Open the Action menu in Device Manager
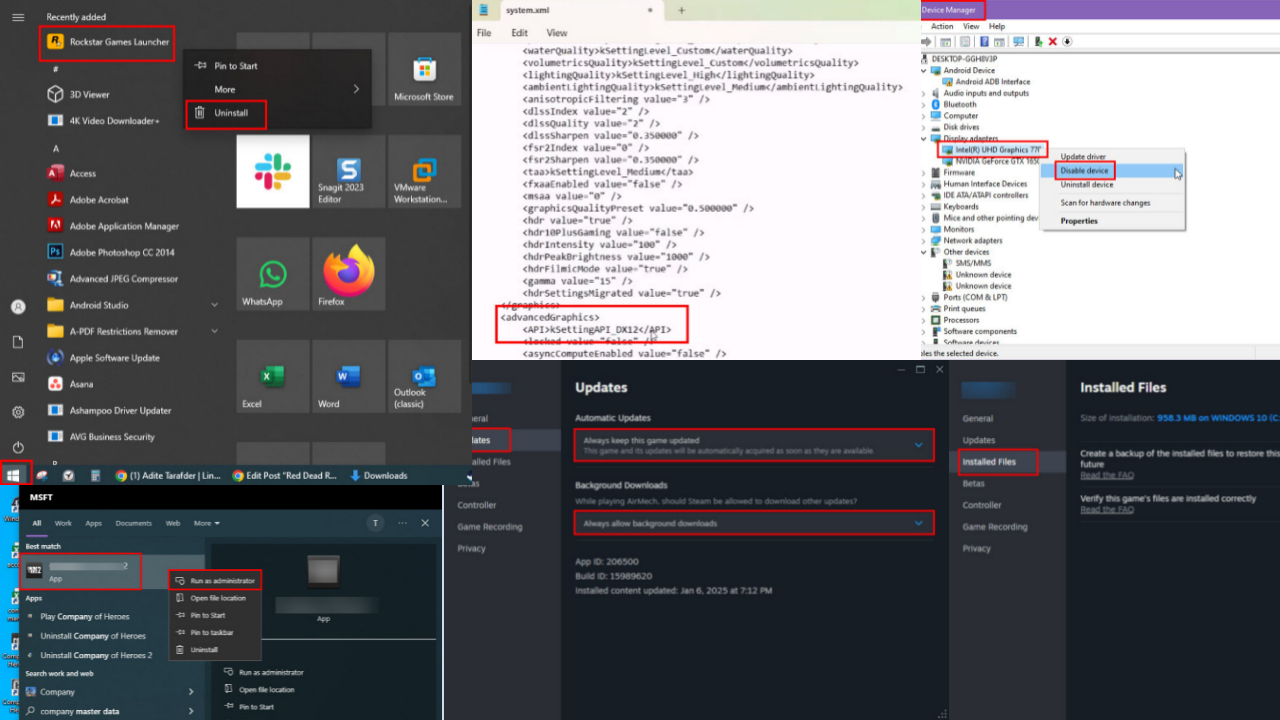1280x720 pixels. tap(942, 26)
